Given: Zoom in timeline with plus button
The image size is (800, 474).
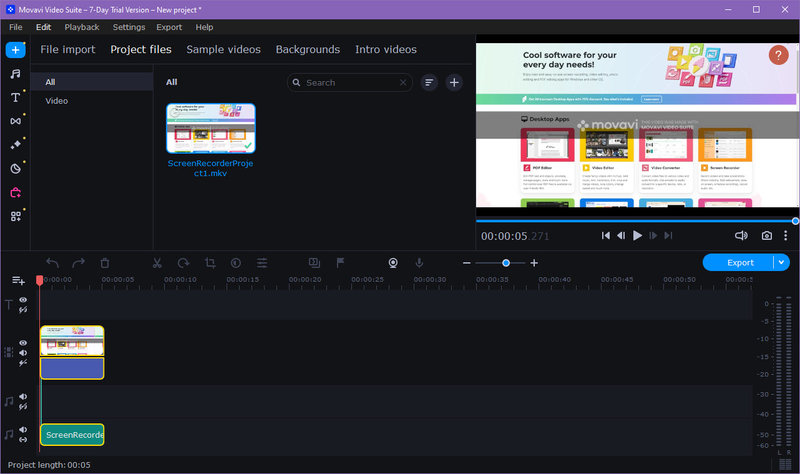Looking at the screenshot, I should pyautogui.click(x=534, y=263).
